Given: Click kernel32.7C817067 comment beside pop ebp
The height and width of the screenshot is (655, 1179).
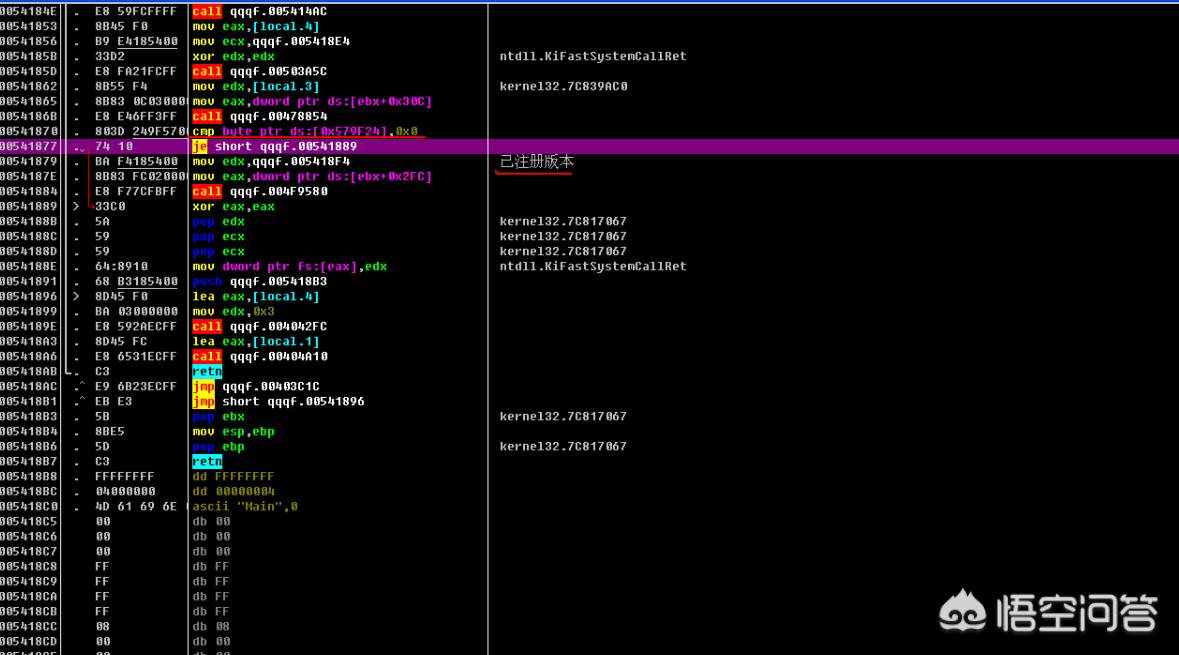Looking at the screenshot, I should 563,447.
